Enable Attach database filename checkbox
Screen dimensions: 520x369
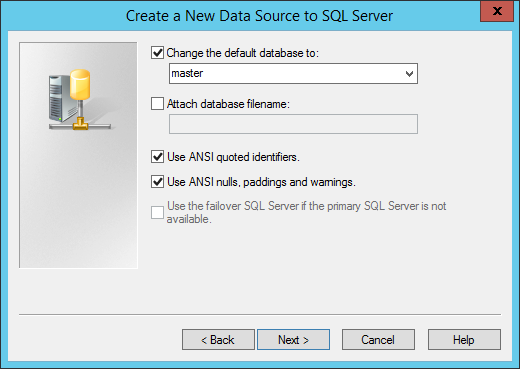157,104
